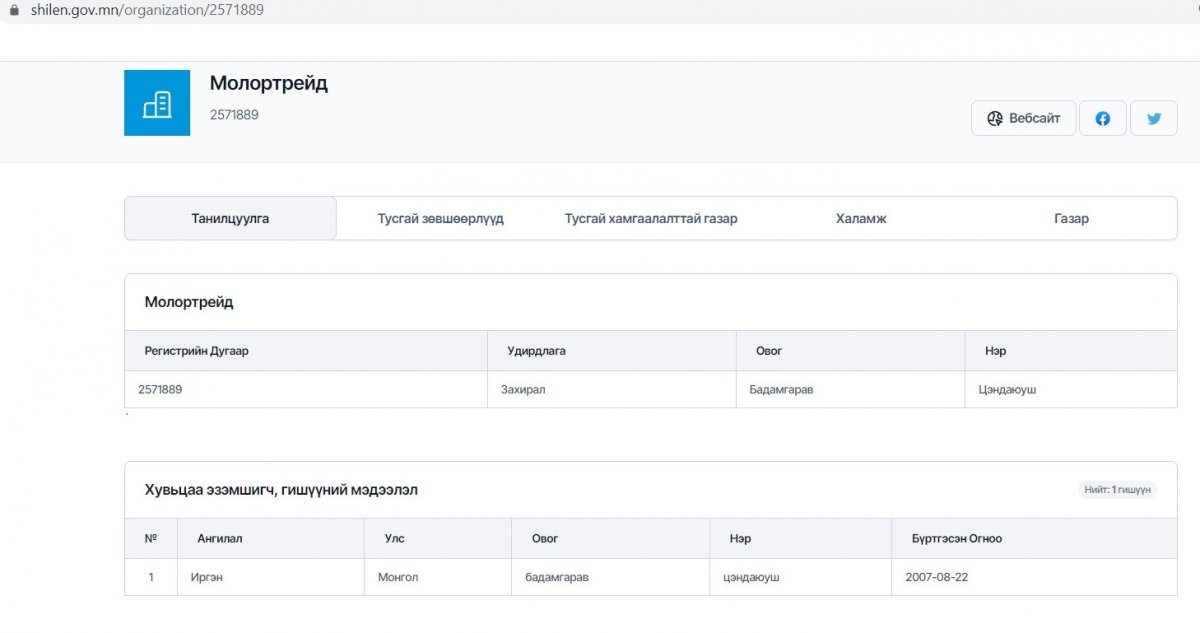Select the 2007-08-22 date cell
Screen dimensions: 1200x633
point(936,577)
